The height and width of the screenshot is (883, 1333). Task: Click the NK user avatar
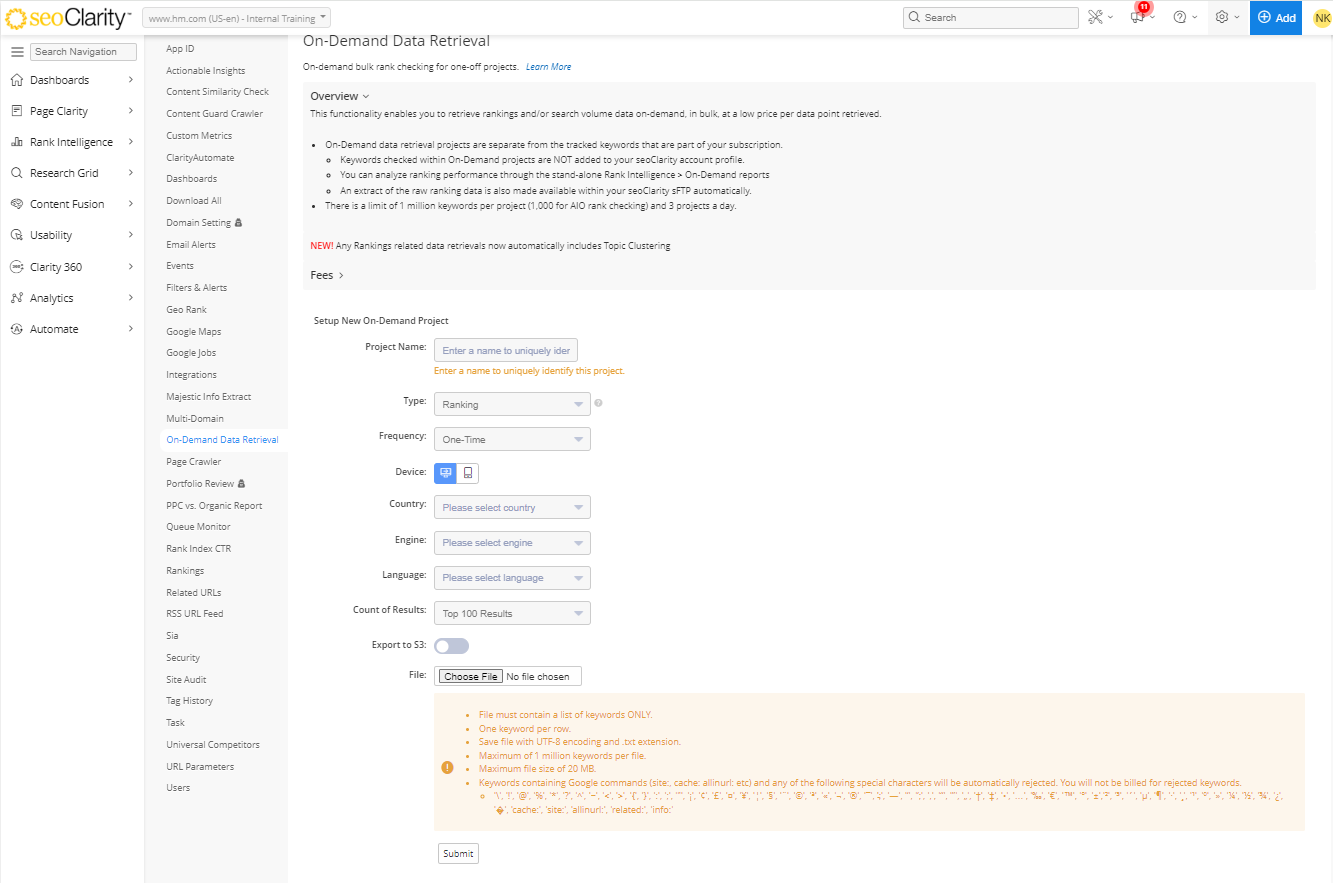(x=1321, y=17)
